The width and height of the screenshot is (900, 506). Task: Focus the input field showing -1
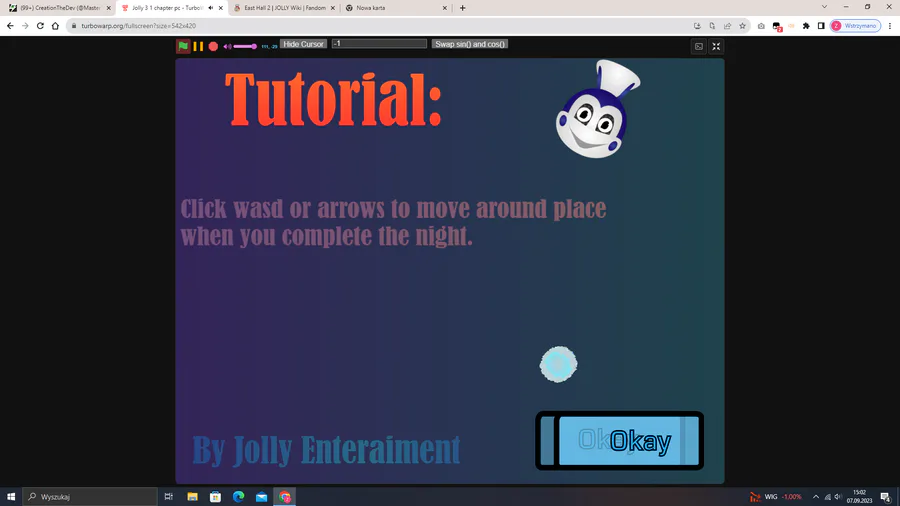tap(379, 44)
